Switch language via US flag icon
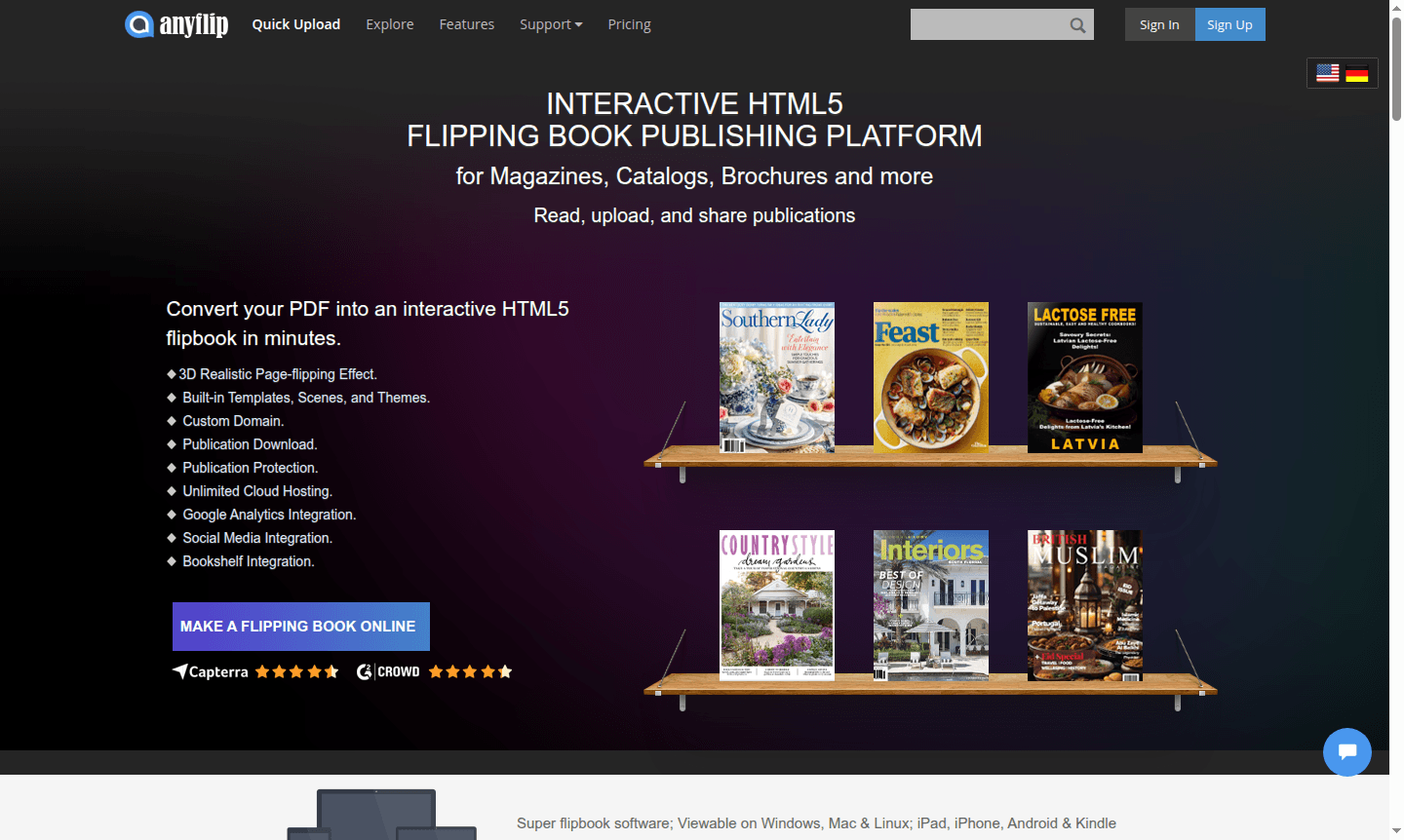 tap(1327, 73)
